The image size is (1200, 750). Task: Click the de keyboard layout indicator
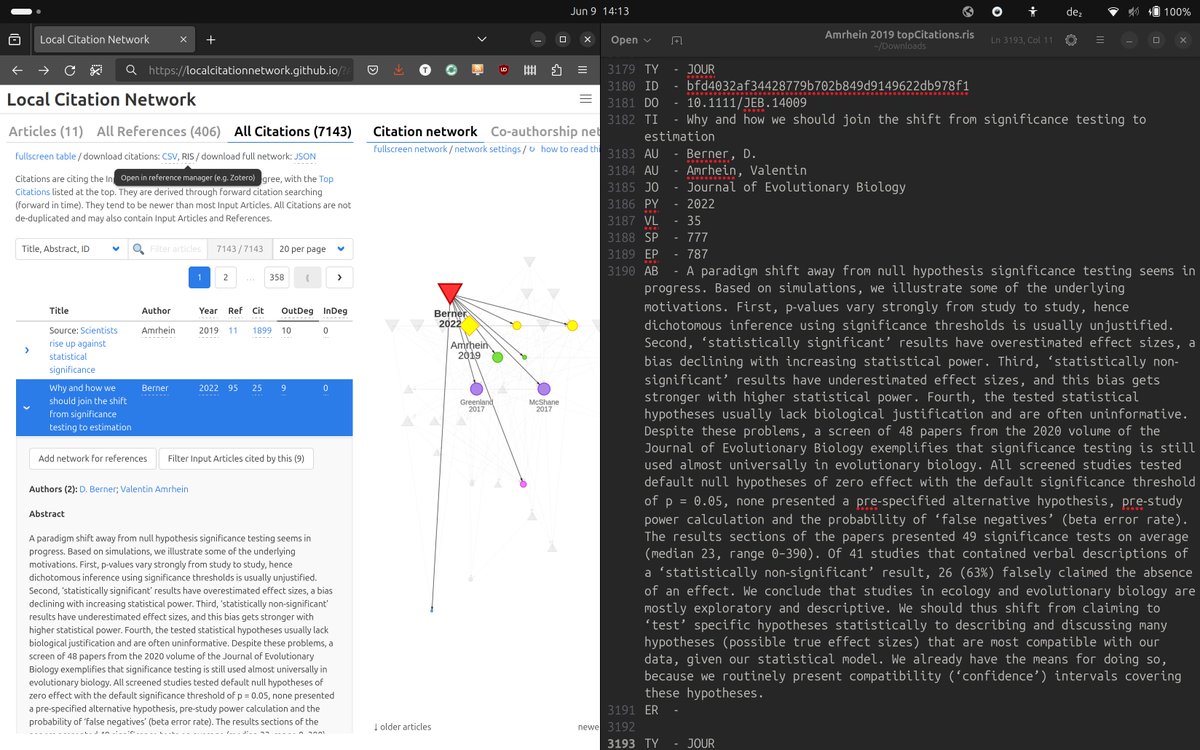point(1073,12)
